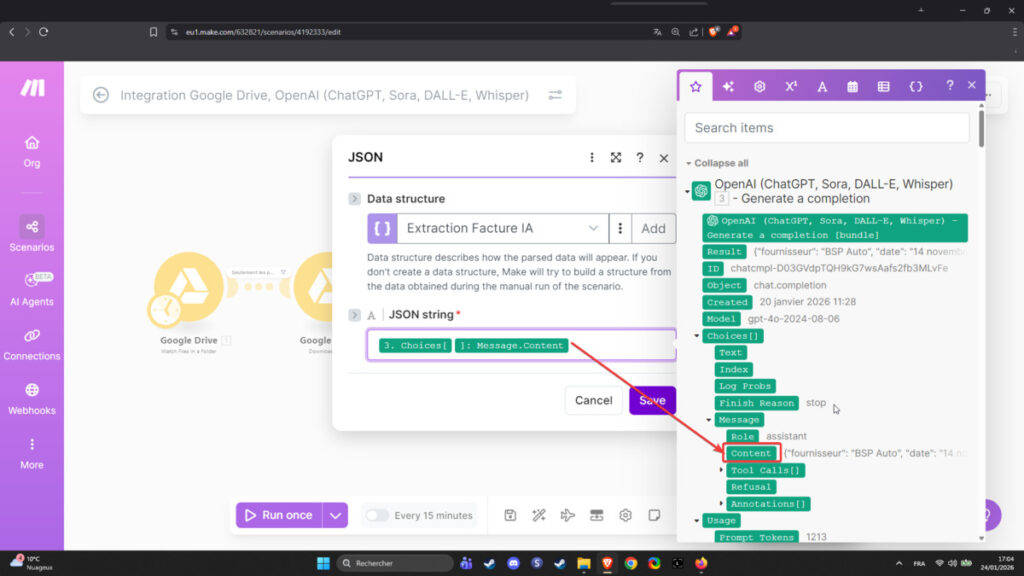Toggle the Every 15 minutes schedule switch

(x=377, y=515)
